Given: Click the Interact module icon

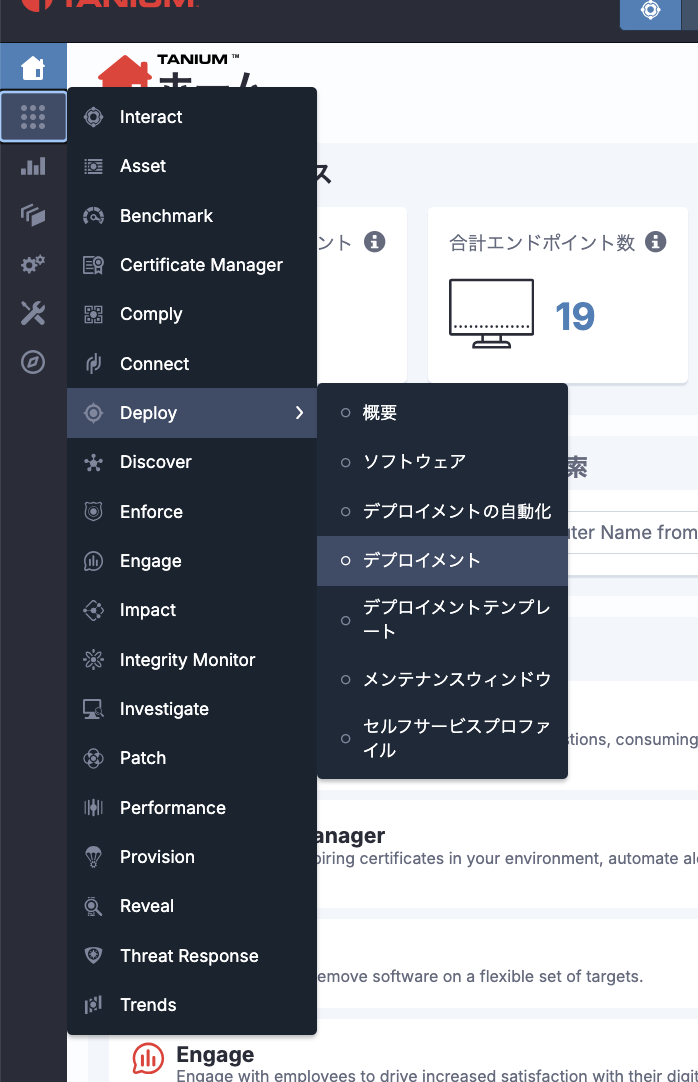Looking at the screenshot, I should (95, 117).
